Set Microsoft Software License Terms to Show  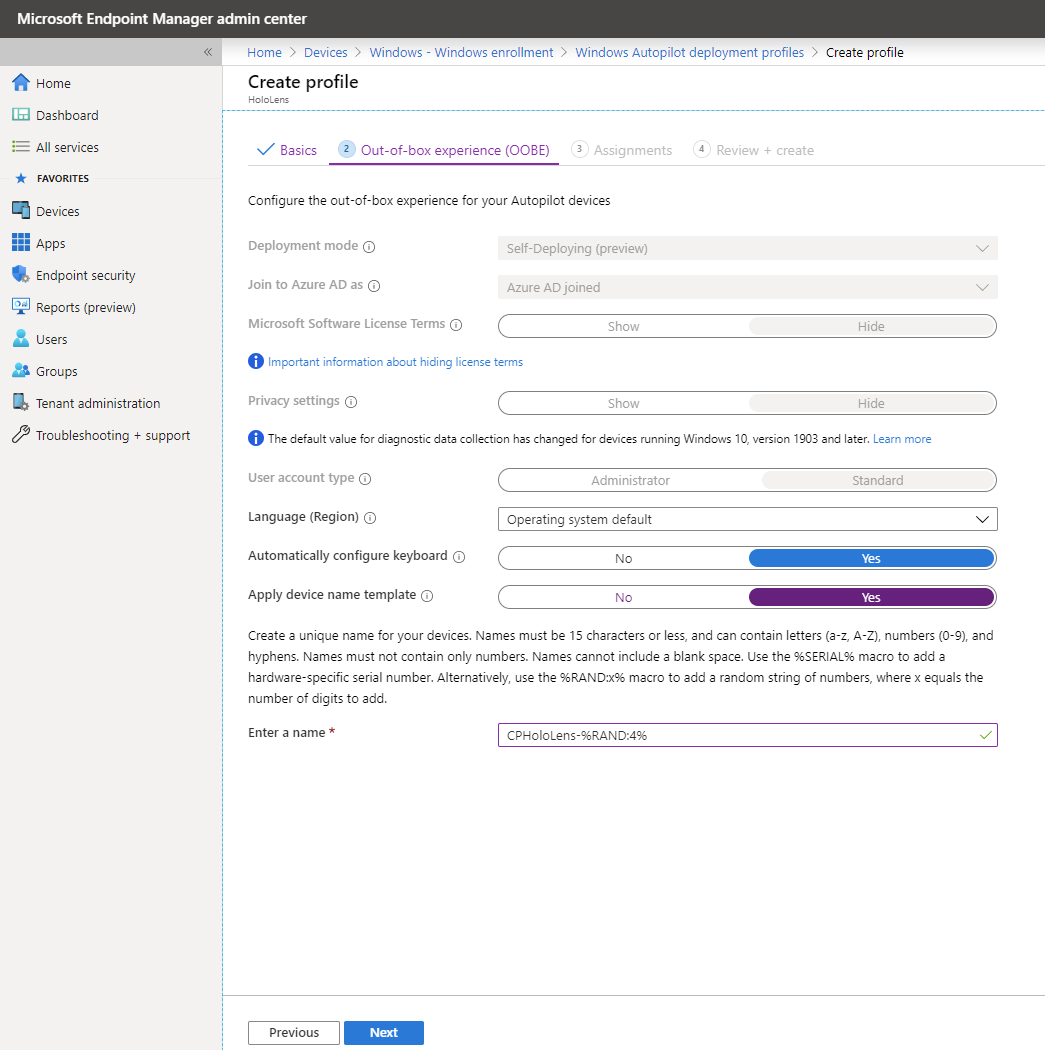pos(622,325)
